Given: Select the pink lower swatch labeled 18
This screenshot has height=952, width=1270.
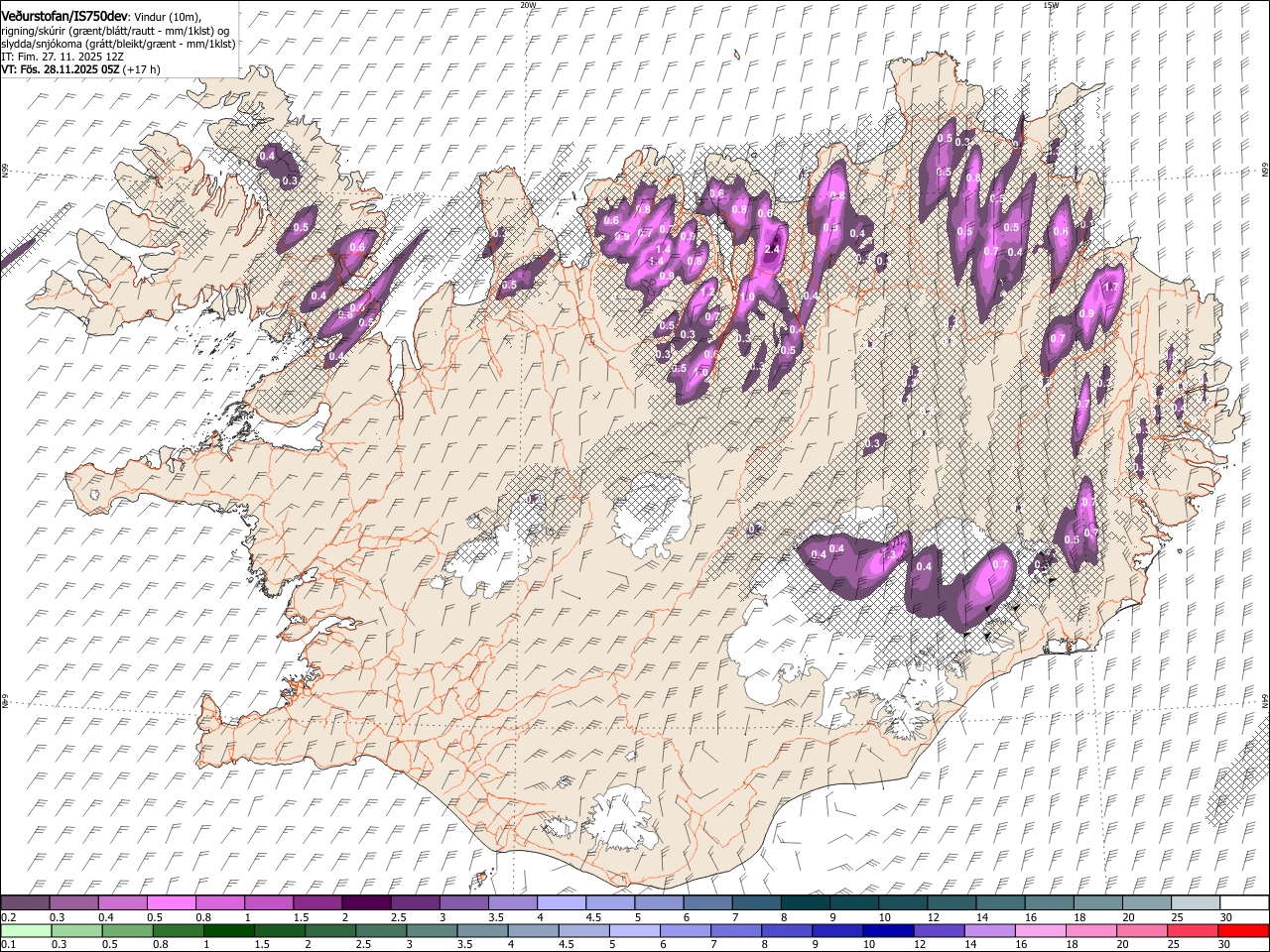Looking at the screenshot, I should pyautogui.click(x=1089, y=930).
